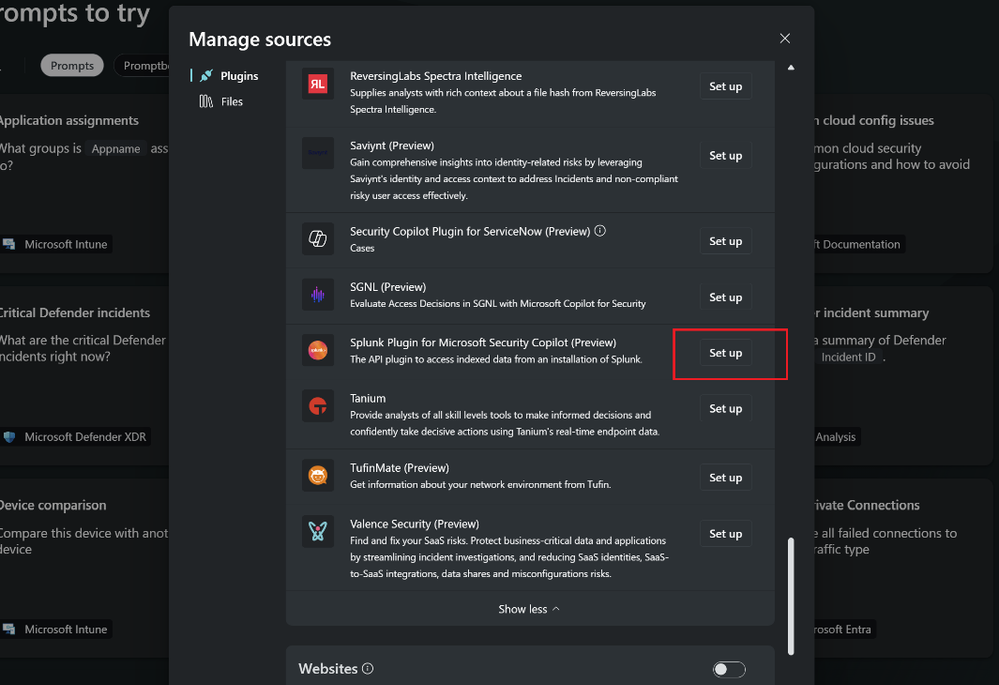Open info icon next to Websites
Image resolution: width=999 pixels, height=685 pixels.
click(x=368, y=668)
